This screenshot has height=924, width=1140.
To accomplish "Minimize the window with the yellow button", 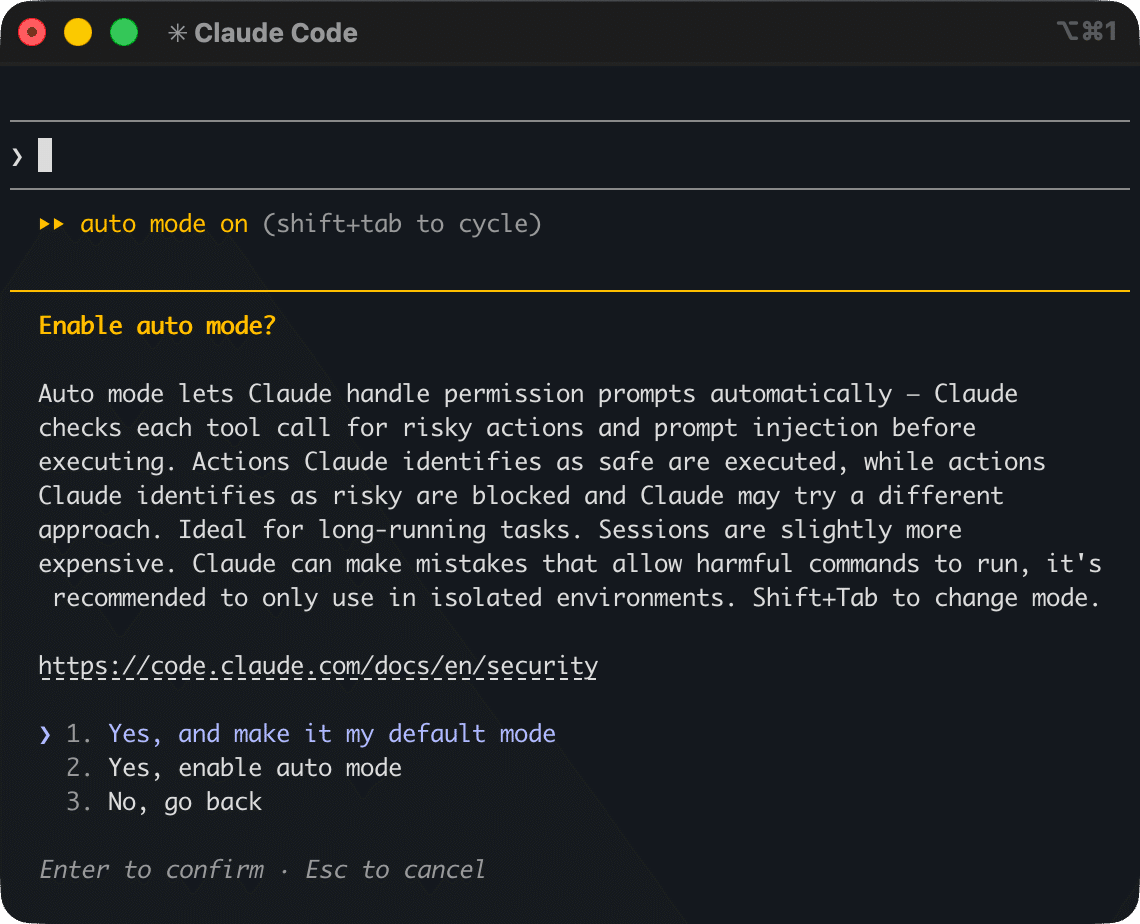I will tap(78, 33).
